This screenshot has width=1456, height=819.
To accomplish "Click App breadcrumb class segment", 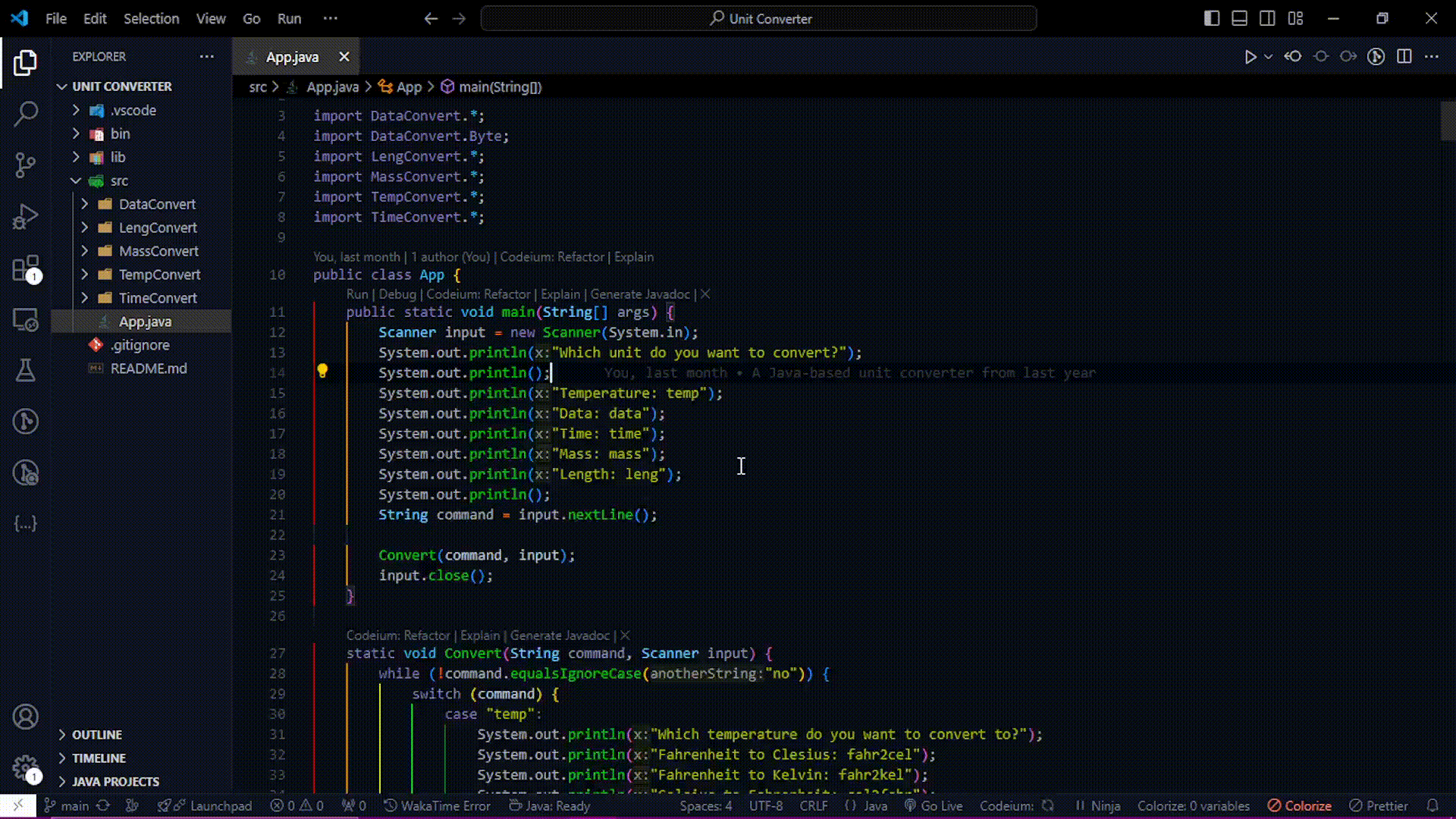I will pyautogui.click(x=400, y=87).
